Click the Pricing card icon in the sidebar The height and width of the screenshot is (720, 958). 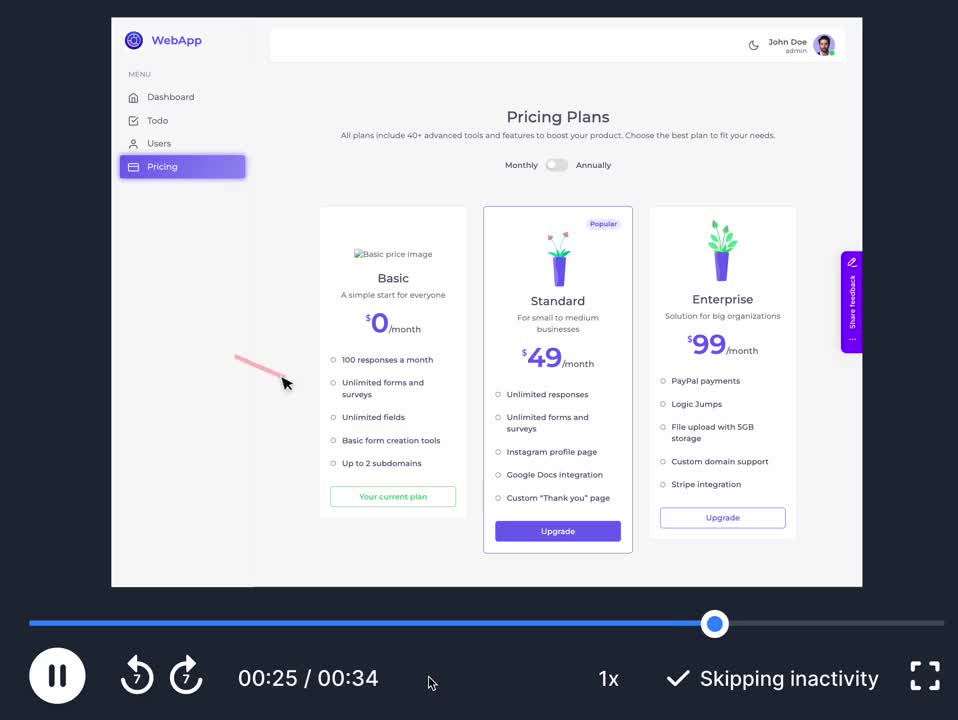click(134, 166)
